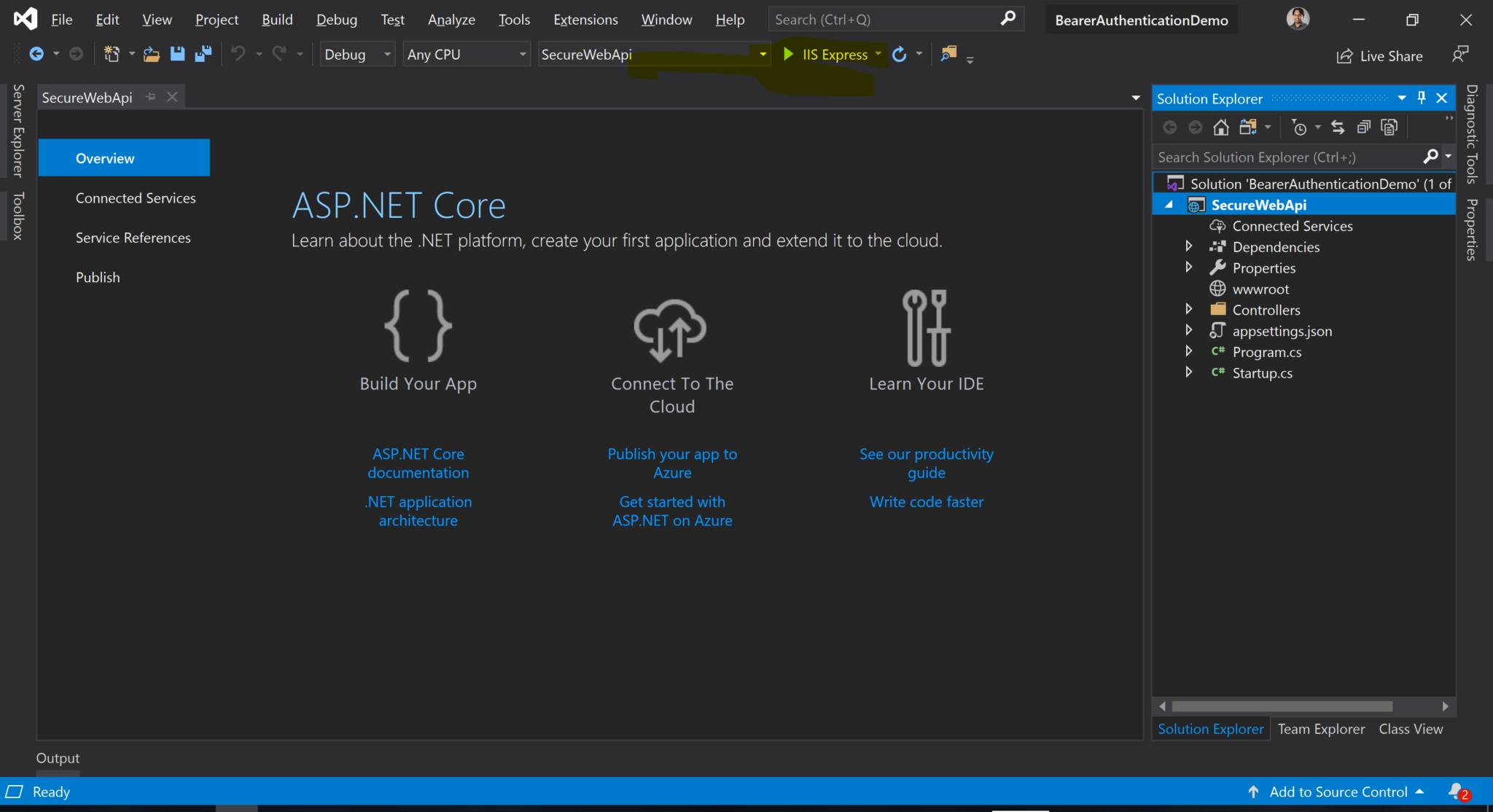1493x812 pixels.
Task: Click the Home icon in Solution Explorer toolbar
Action: (x=1220, y=127)
